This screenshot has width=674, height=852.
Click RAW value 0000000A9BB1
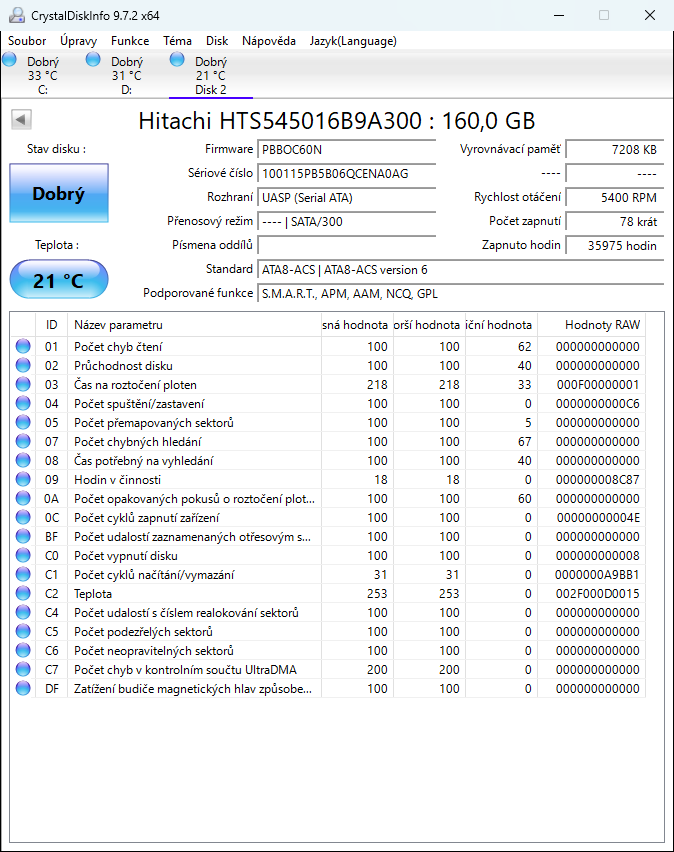click(x=597, y=575)
